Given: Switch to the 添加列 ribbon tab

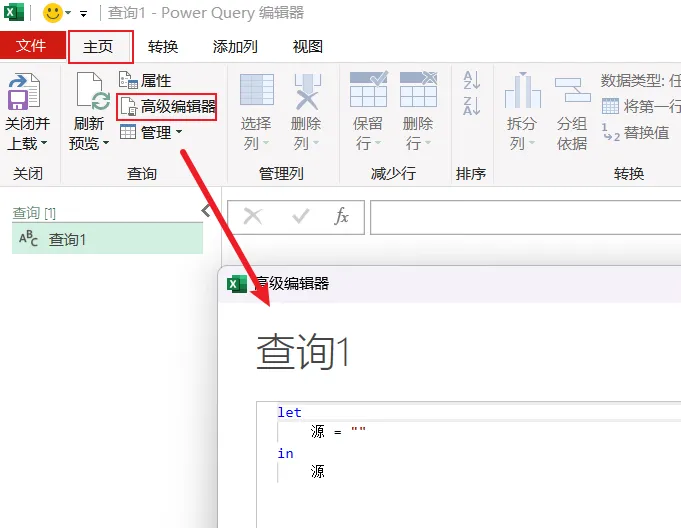Looking at the screenshot, I should (235, 46).
